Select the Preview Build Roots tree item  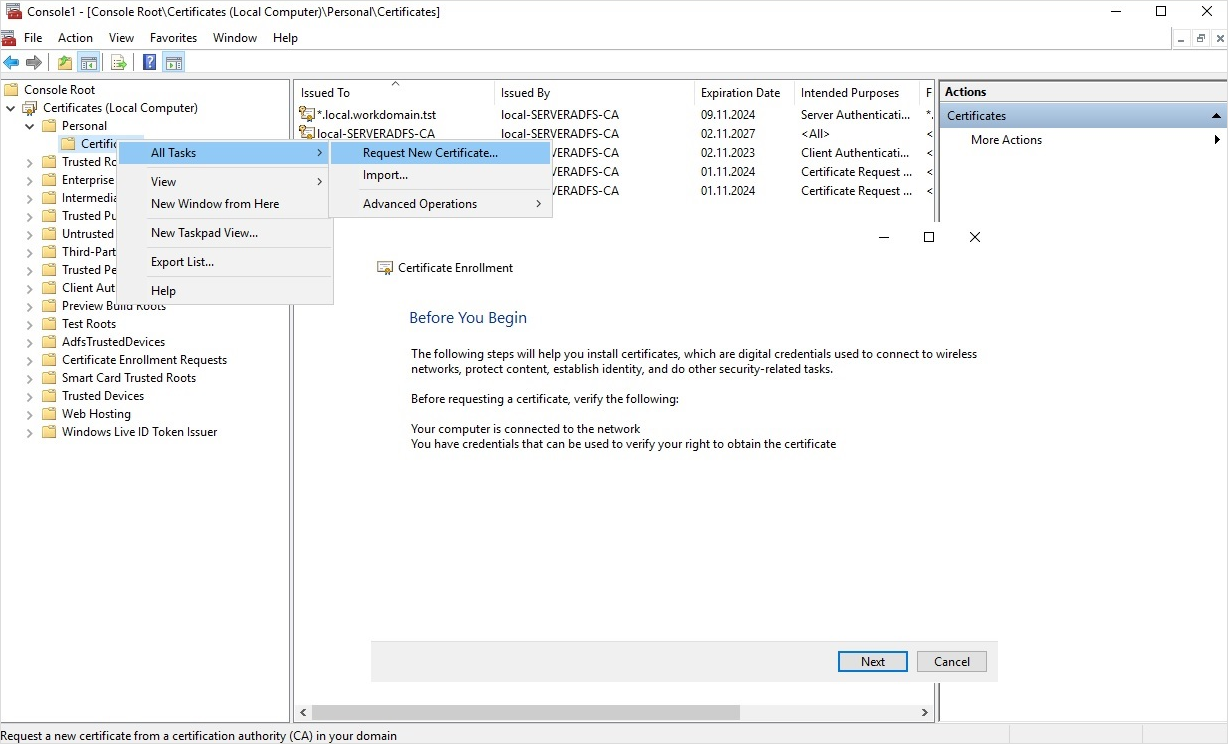[x=114, y=306]
